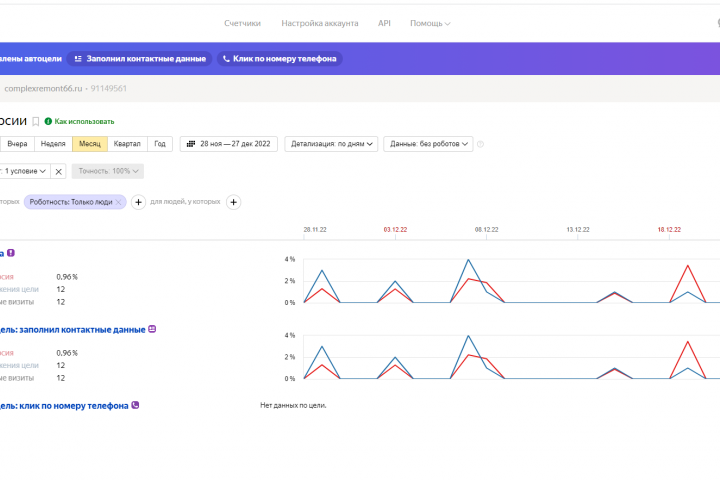
Task: Open Настройка аккаунта in top navigation
Action: pyautogui.click(x=320, y=23)
